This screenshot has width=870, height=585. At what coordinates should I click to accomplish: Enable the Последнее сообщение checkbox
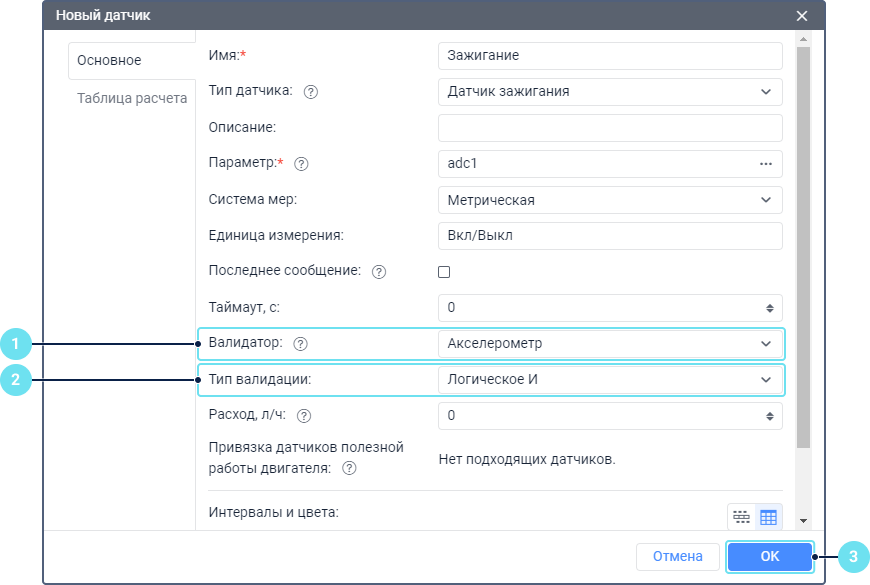[445, 272]
